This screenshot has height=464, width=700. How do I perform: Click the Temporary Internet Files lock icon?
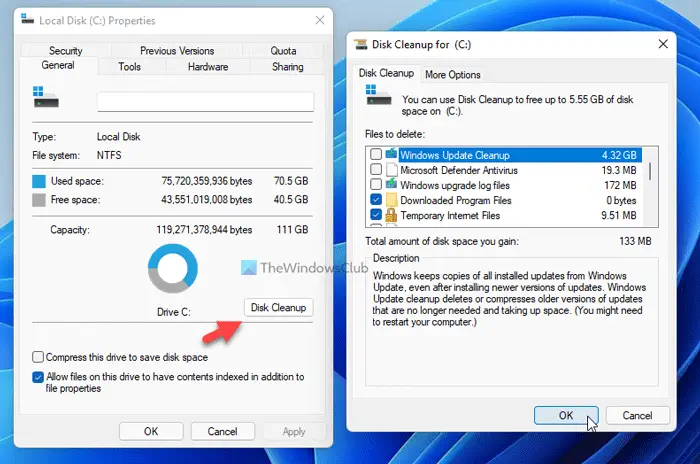point(392,215)
